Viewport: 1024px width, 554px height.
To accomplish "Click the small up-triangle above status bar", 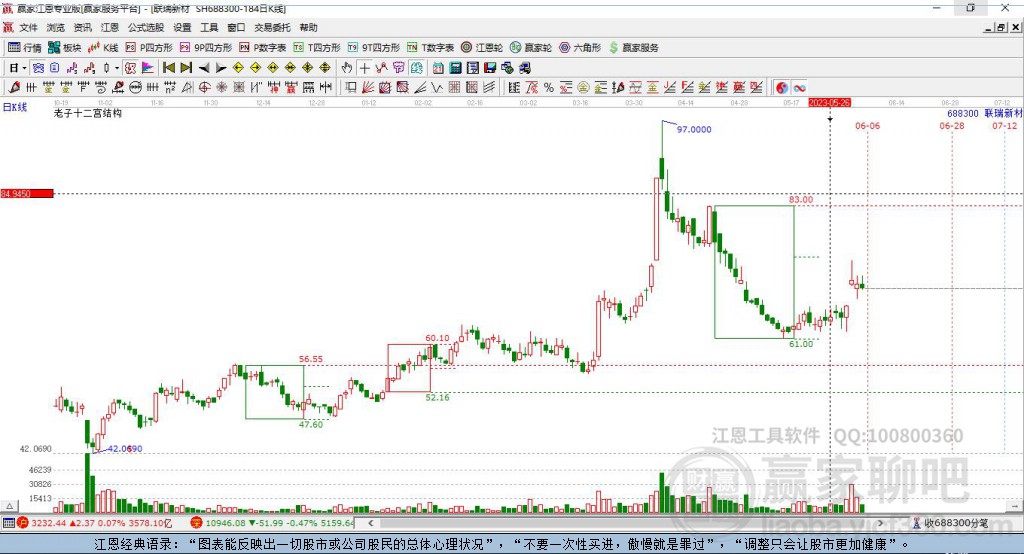I will [9, 506].
